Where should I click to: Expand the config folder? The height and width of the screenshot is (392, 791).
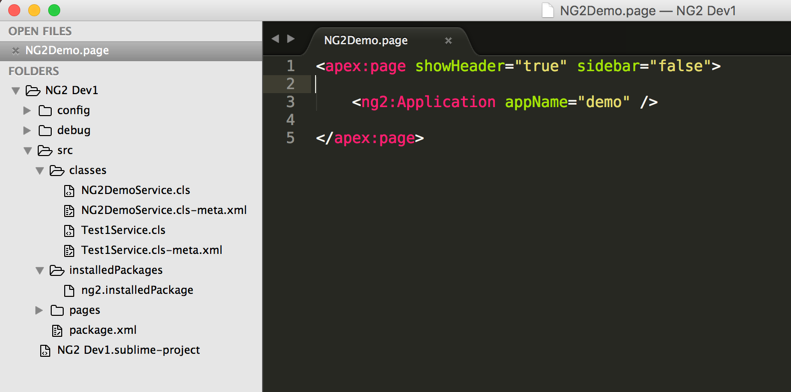[x=27, y=110]
